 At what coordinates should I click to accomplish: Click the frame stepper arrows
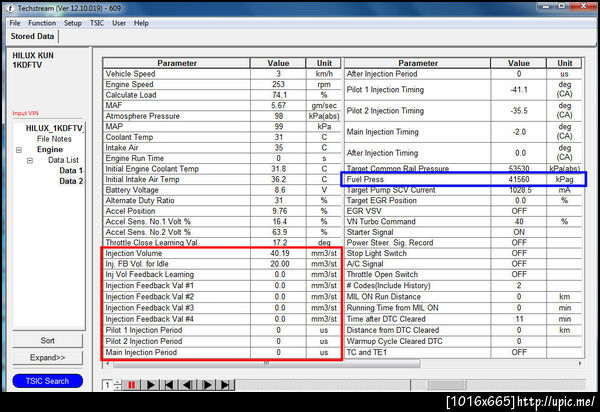click(118, 385)
